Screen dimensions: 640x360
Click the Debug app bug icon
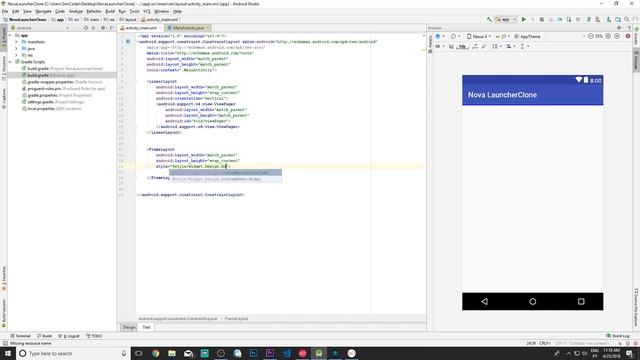pos(542,20)
